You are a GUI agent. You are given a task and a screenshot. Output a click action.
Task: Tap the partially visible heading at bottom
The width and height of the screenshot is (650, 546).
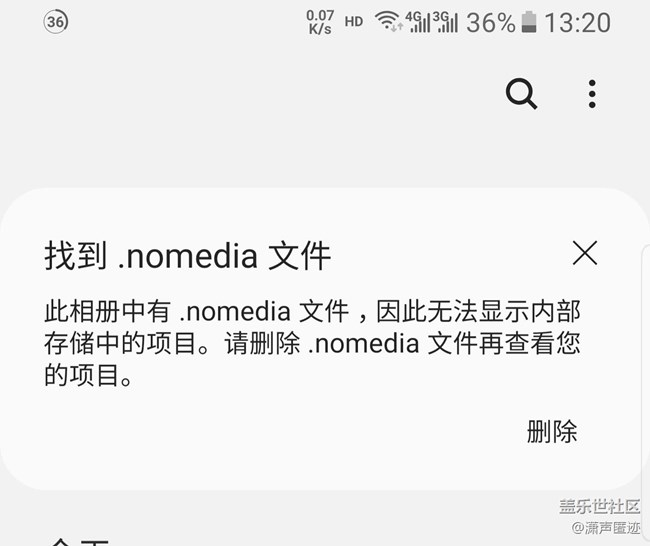click(80, 541)
